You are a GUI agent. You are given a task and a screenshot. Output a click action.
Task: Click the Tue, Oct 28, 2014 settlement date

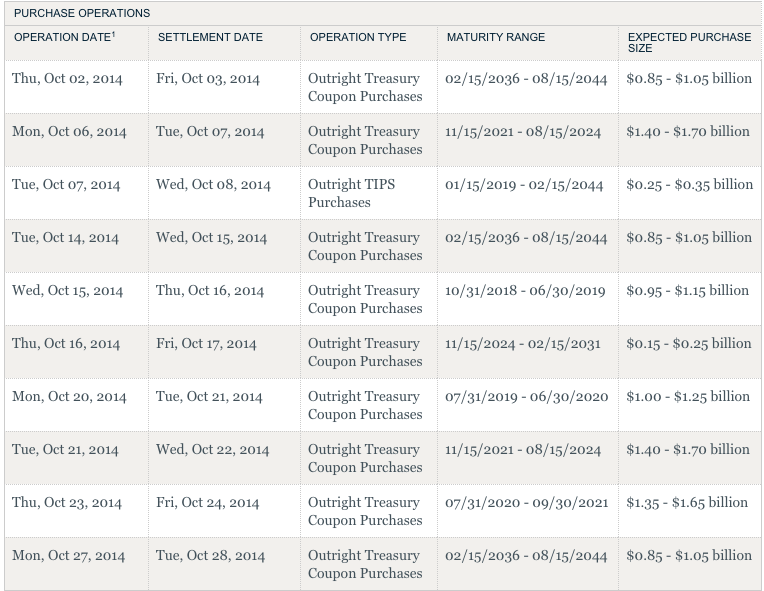(x=210, y=556)
